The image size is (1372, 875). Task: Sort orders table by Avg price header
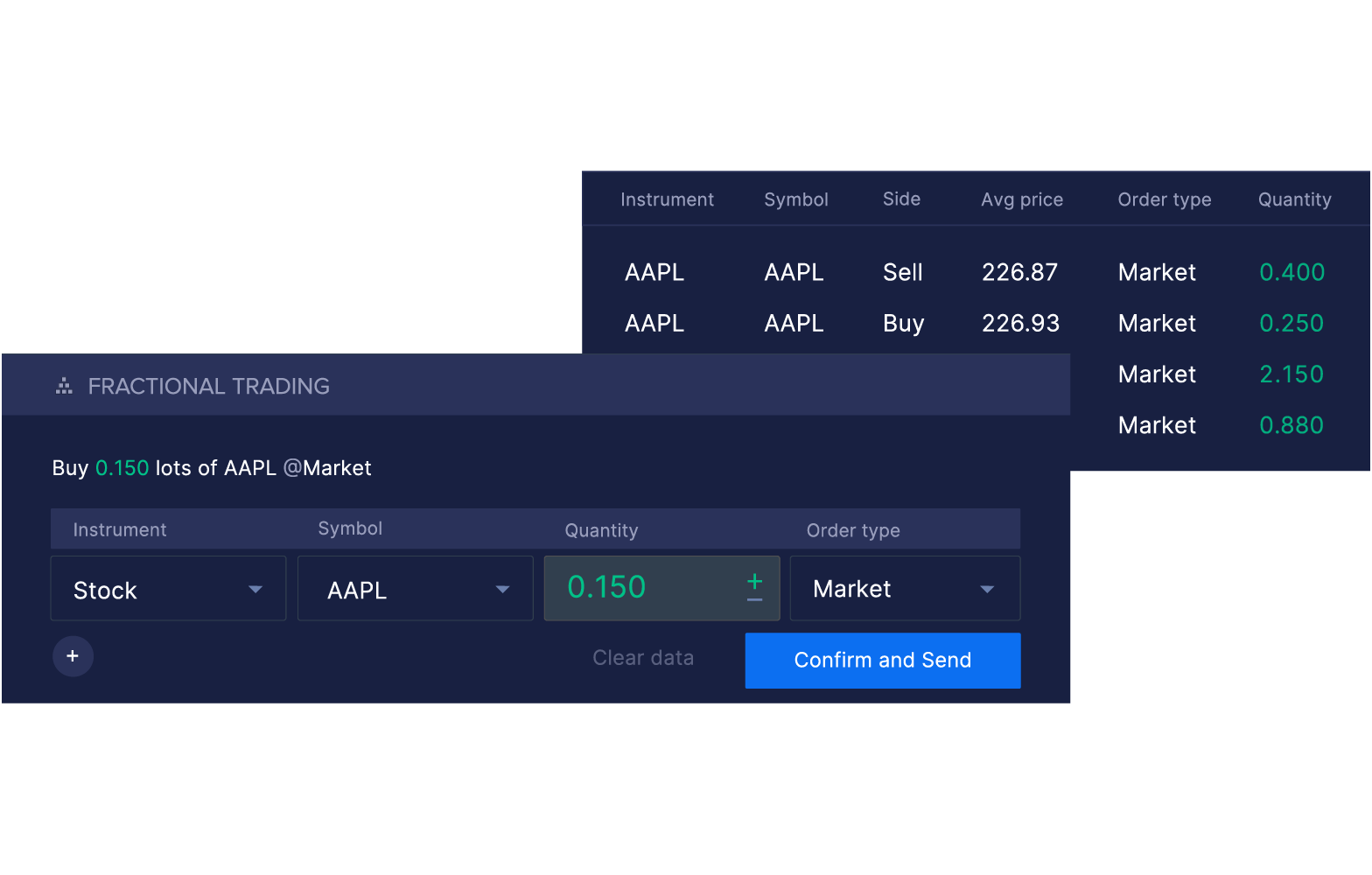(1021, 199)
